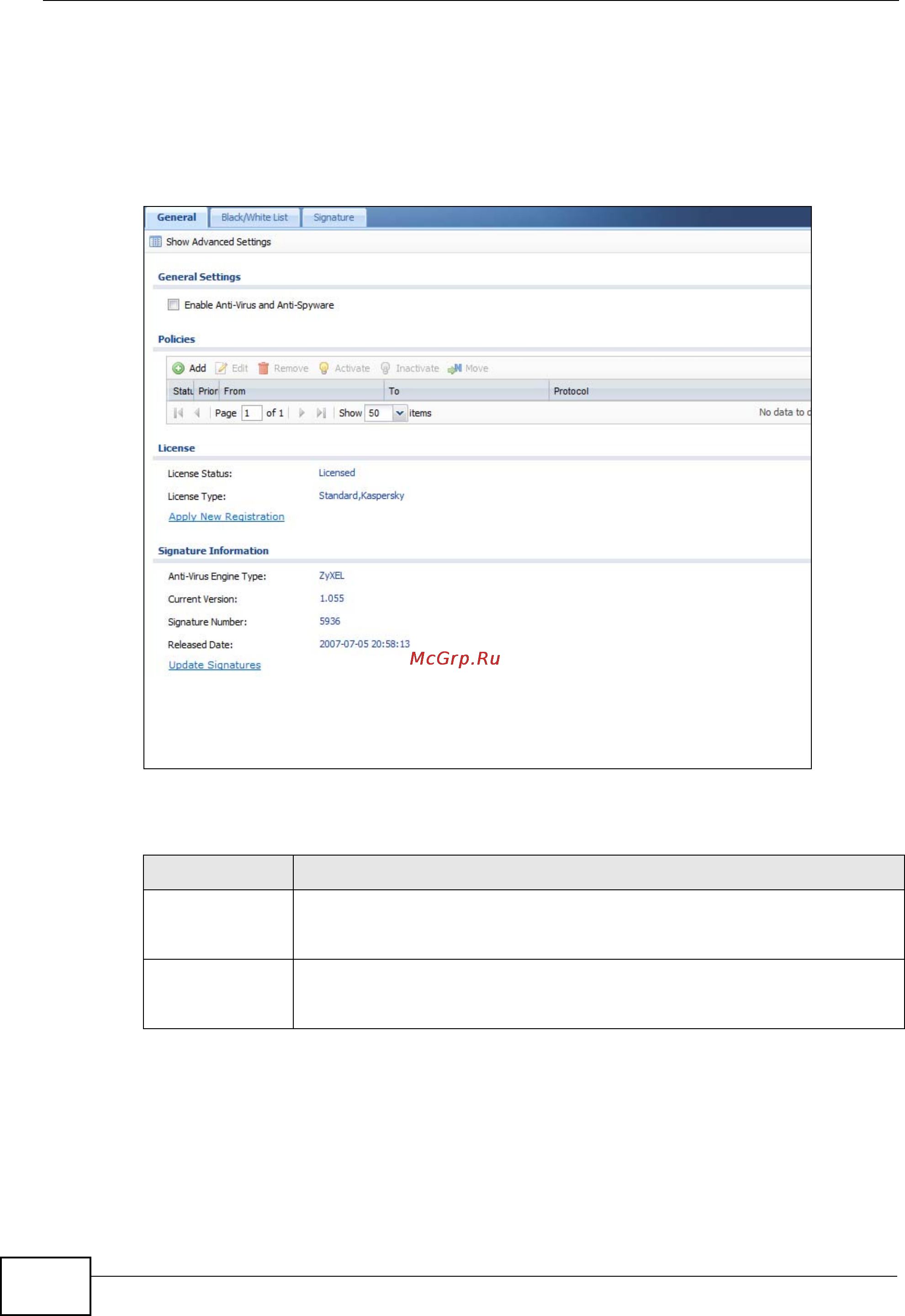Click Update Signatures link
905x1316 pixels.
pos(214,665)
